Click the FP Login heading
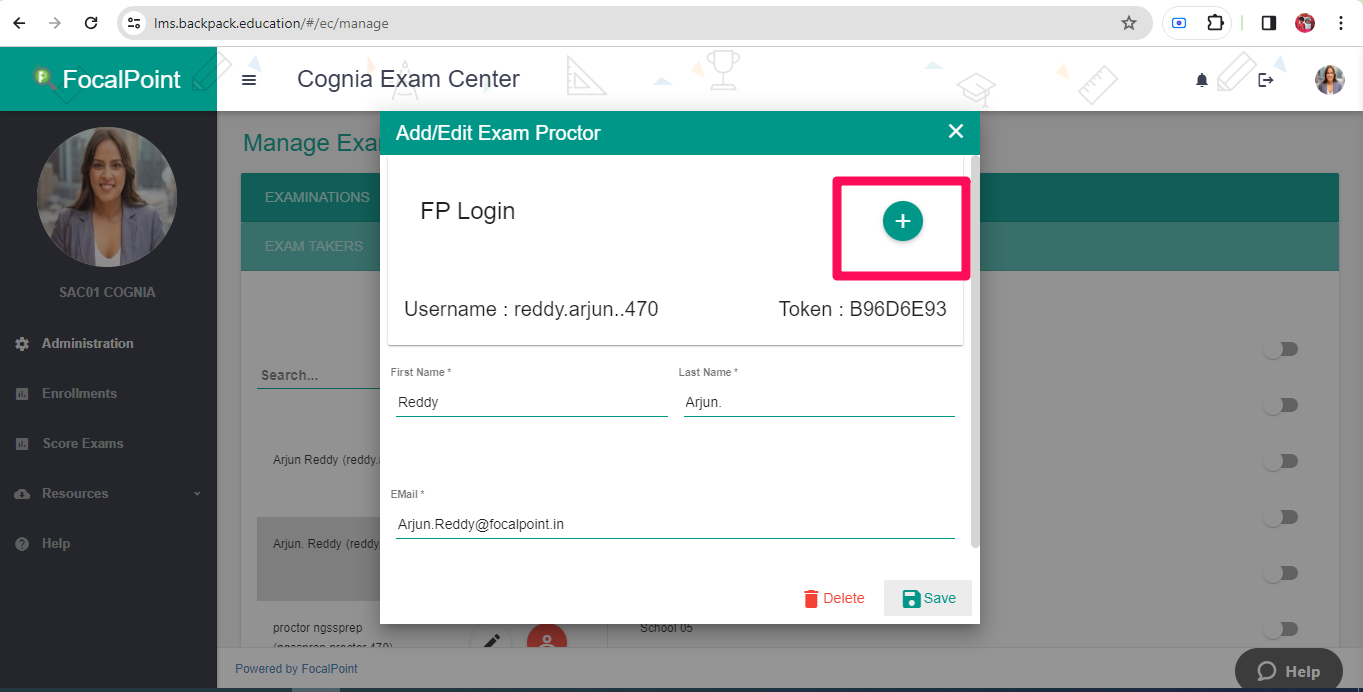This screenshot has height=692, width=1363. click(468, 211)
